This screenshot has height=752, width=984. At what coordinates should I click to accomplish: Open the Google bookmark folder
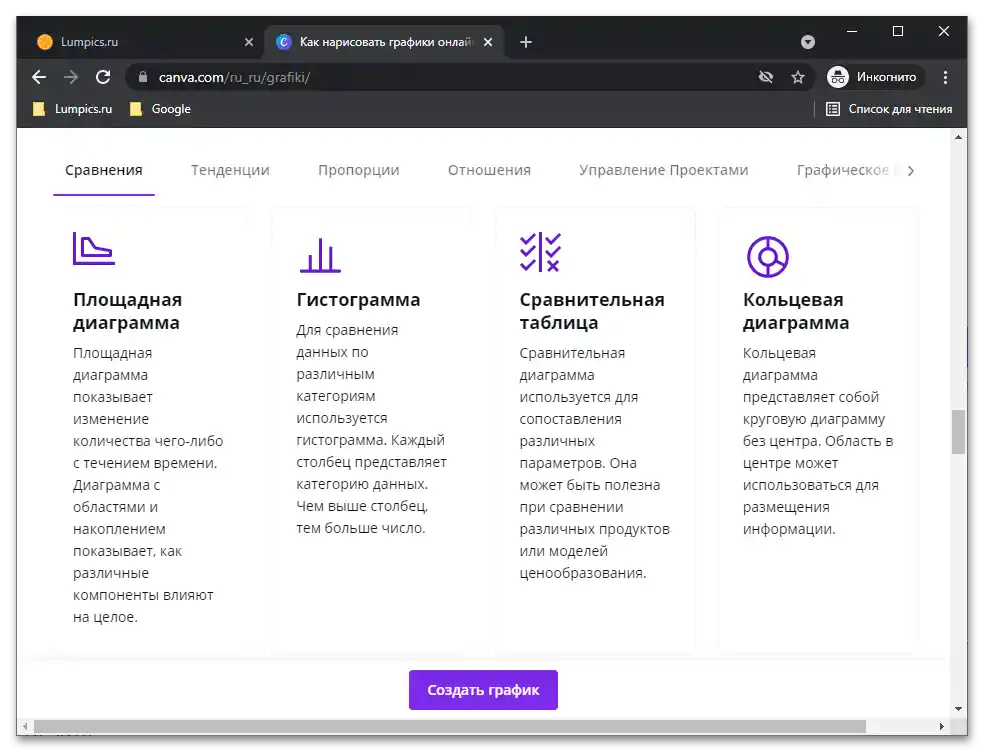pyautogui.click(x=161, y=109)
